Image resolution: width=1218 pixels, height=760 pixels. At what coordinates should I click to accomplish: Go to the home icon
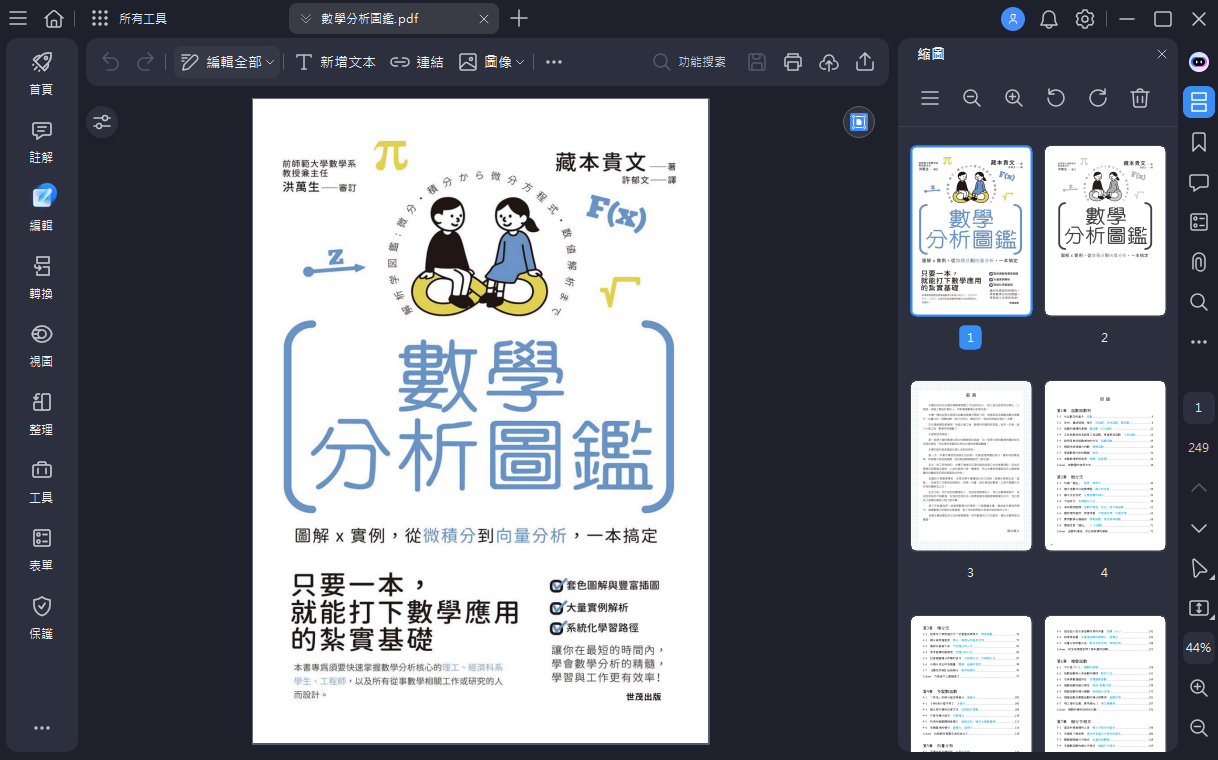[54, 19]
